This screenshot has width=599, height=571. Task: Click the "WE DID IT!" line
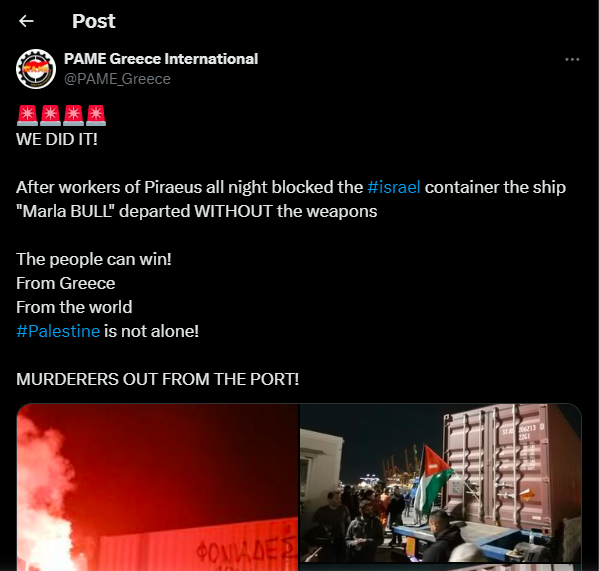57,139
